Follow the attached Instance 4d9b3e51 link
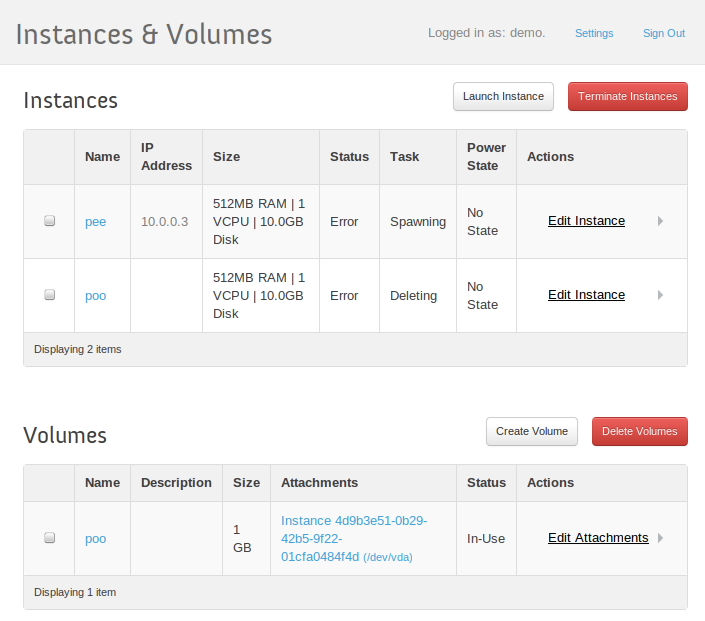The height and width of the screenshot is (621, 705). pyautogui.click(x=353, y=538)
